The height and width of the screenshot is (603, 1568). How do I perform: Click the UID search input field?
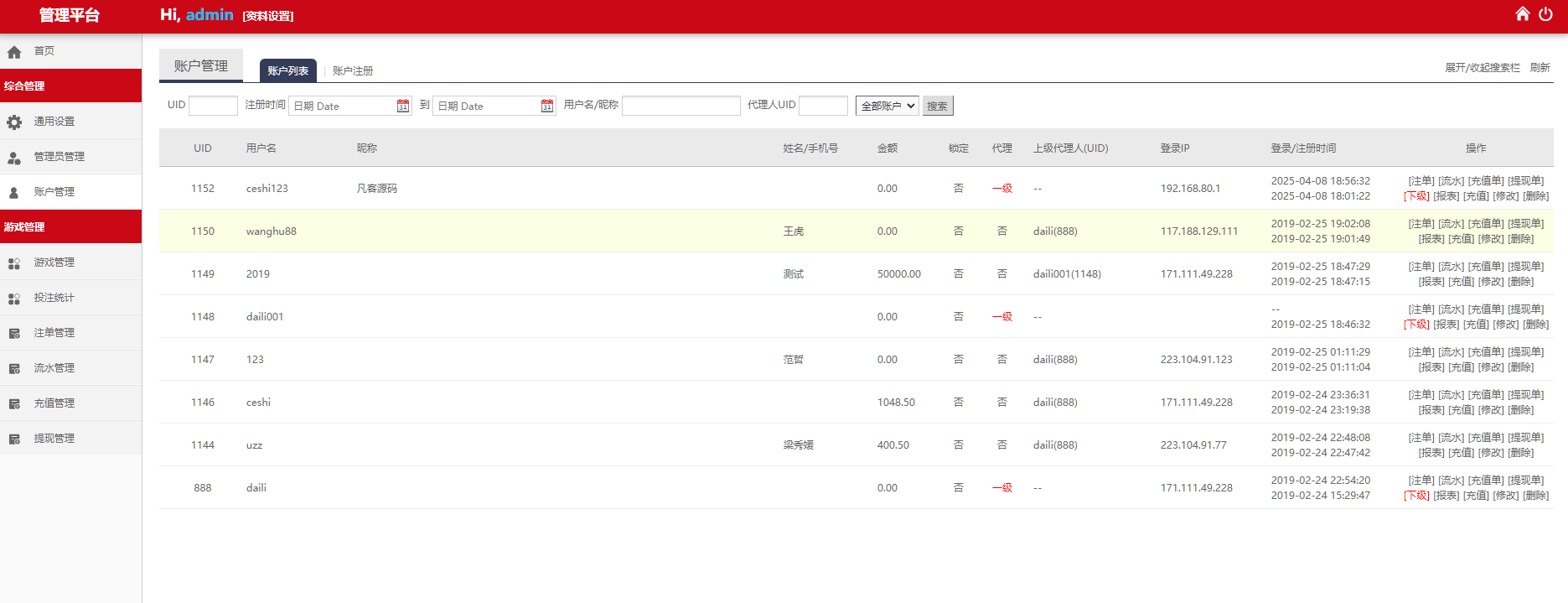[213, 106]
